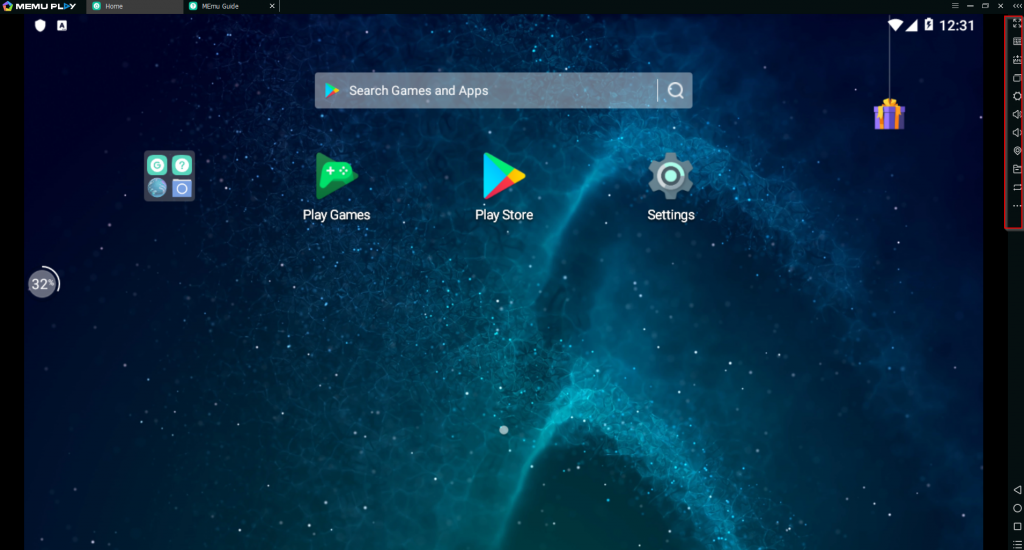Rotate screen using sidebar icon
Viewport: 1024px width, 550px height.
[x=1017, y=187]
